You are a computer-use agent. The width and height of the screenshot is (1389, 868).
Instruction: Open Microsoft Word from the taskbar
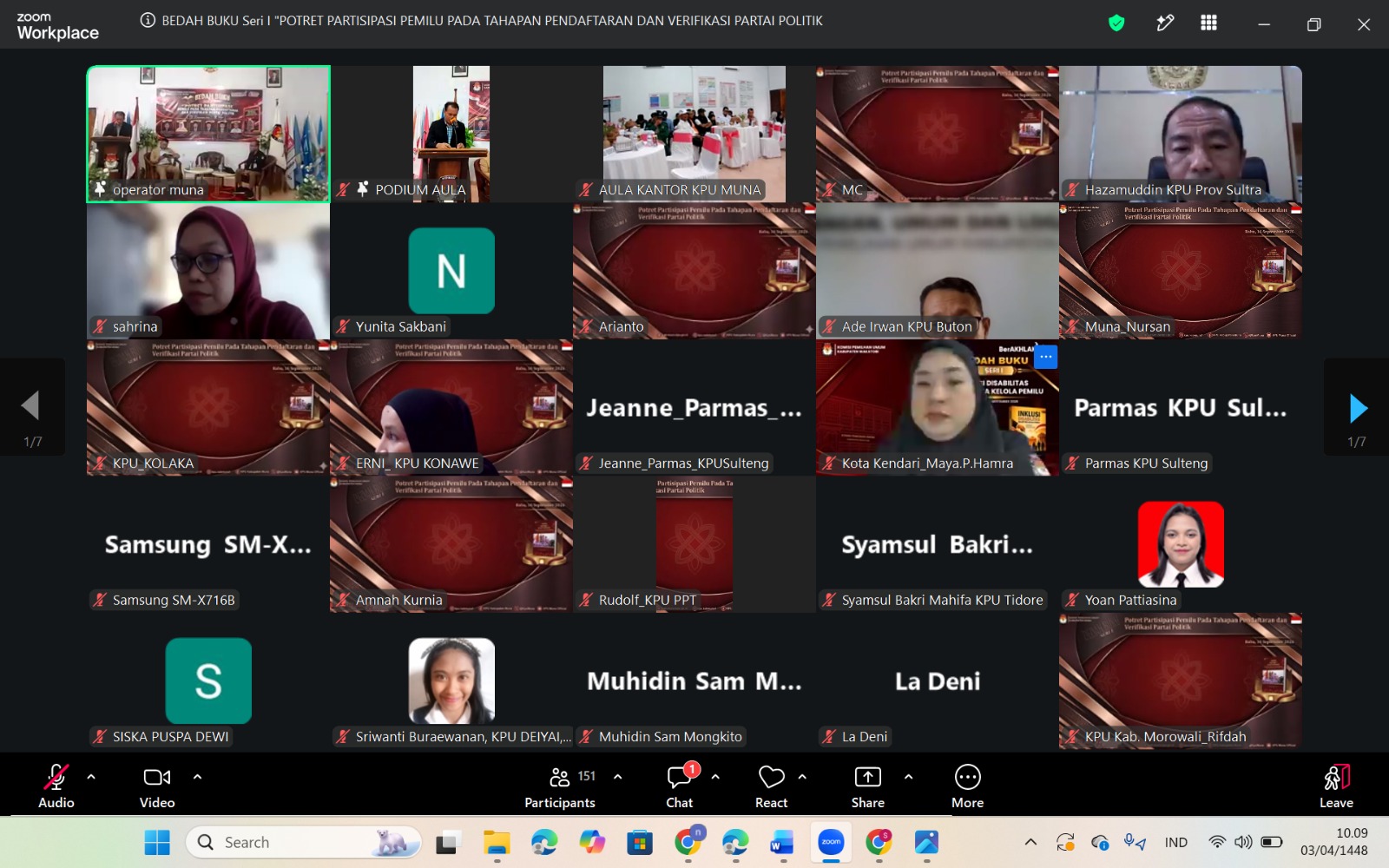pyautogui.click(x=782, y=842)
